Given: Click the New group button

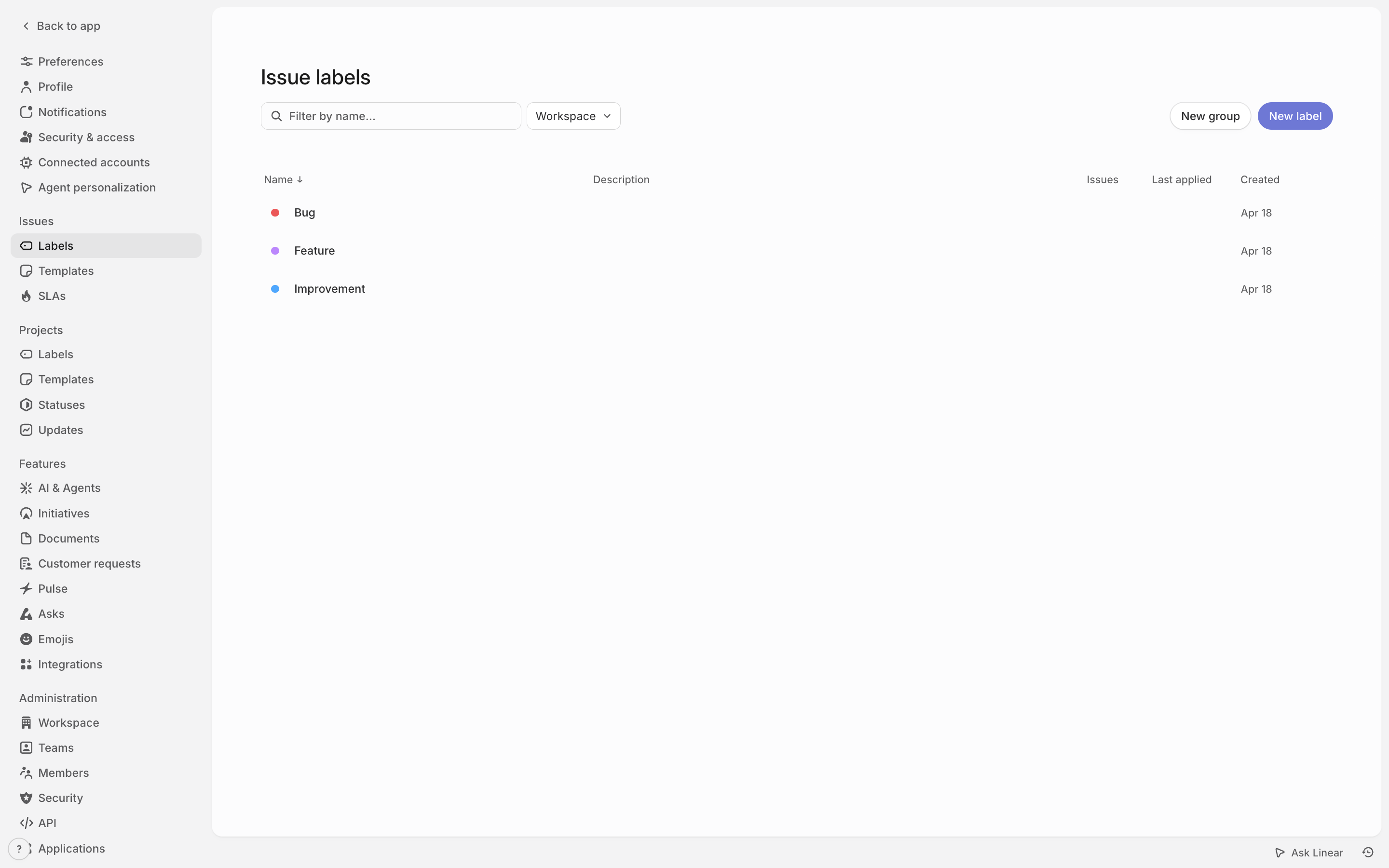Looking at the screenshot, I should 1210,116.
